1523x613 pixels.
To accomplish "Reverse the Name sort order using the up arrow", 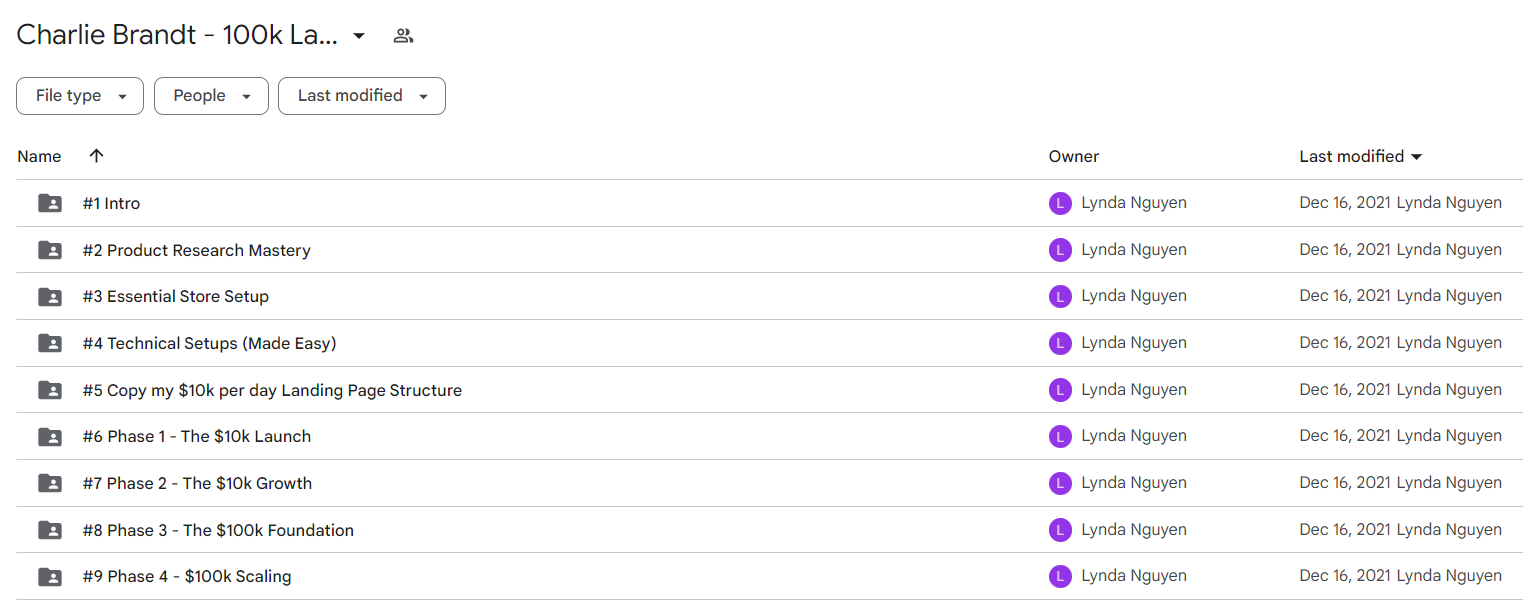I will click(x=96, y=156).
